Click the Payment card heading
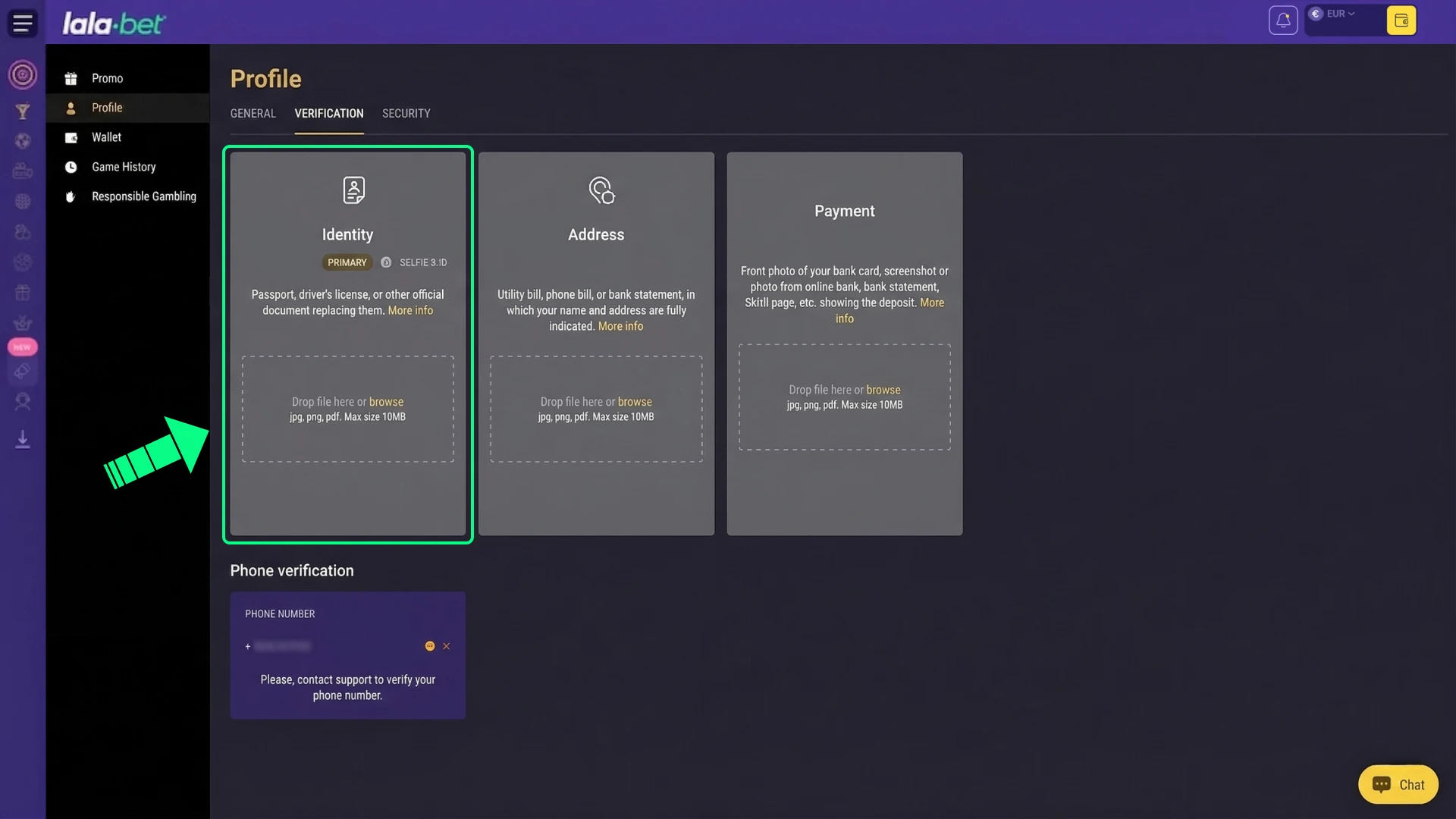The height and width of the screenshot is (819, 1456). click(x=845, y=212)
